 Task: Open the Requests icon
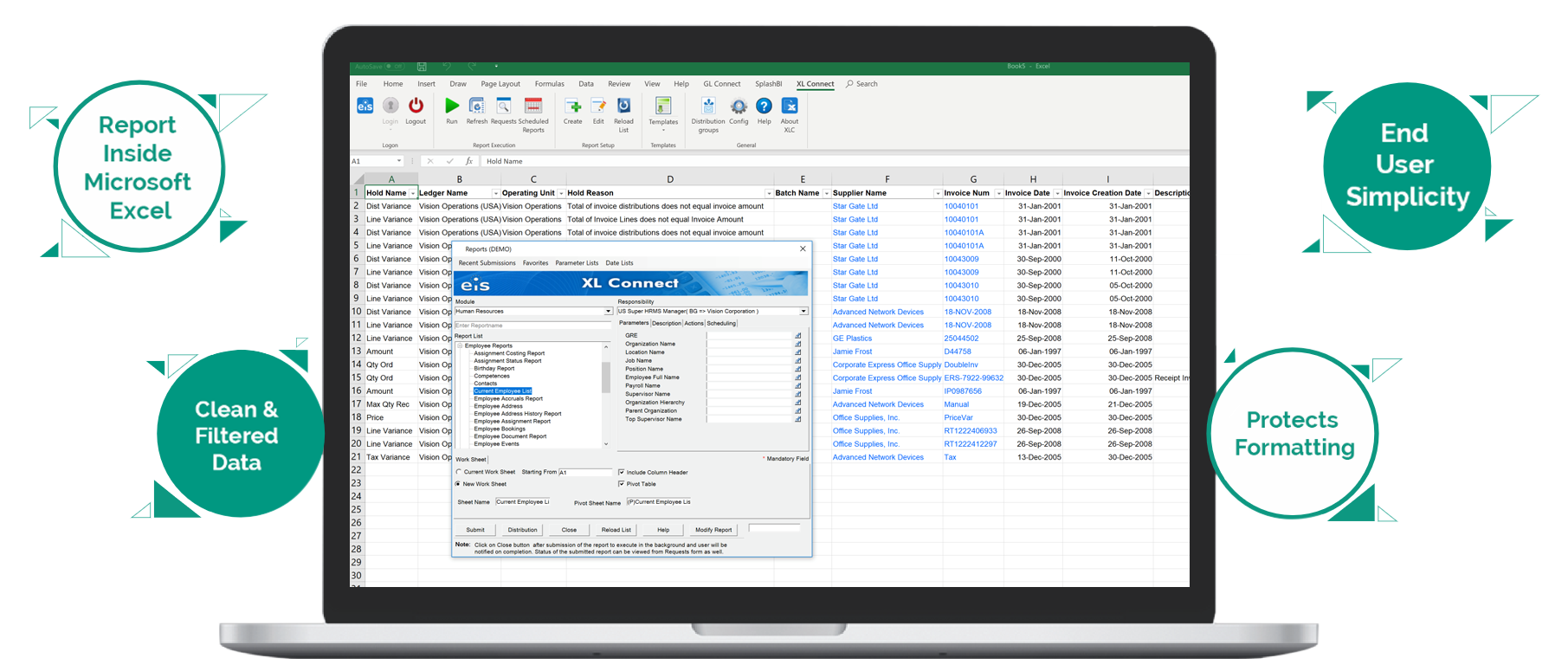click(503, 106)
